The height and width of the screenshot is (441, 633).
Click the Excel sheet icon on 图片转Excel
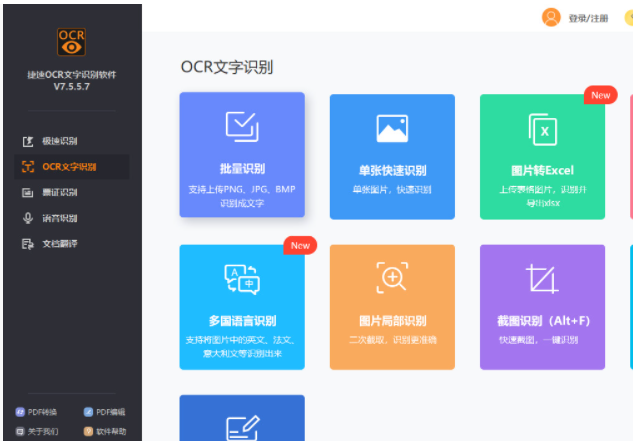click(543, 129)
